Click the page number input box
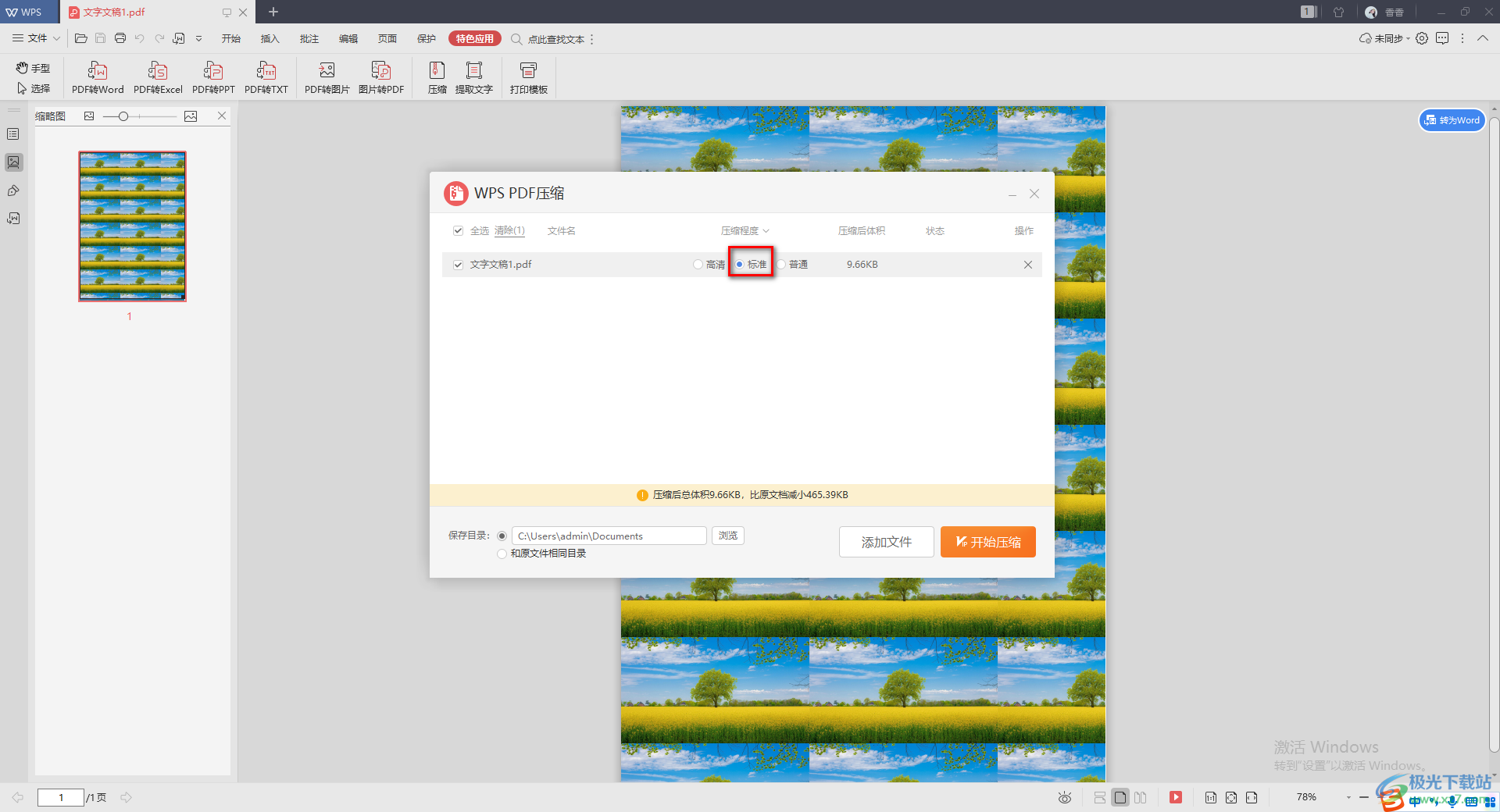This screenshot has height=812, width=1500. click(61, 797)
